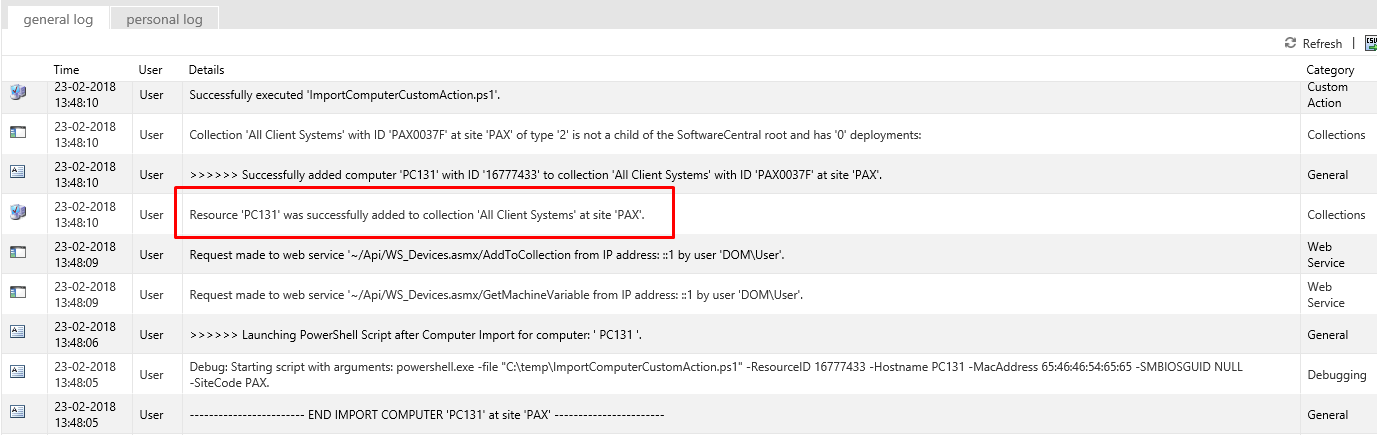
Task: Click icon of the AddToCollection web service row
Action: pyautogui.click(x=17, y=252)
